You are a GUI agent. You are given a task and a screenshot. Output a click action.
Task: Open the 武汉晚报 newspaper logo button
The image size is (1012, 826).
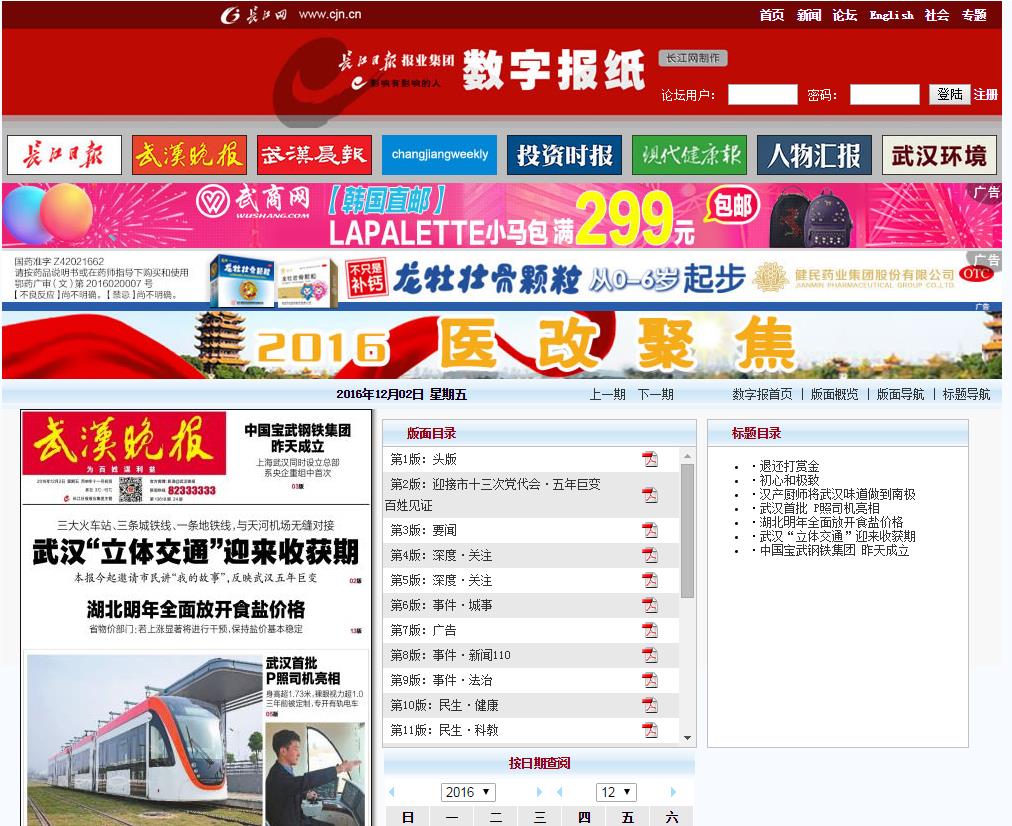point(189,155)
